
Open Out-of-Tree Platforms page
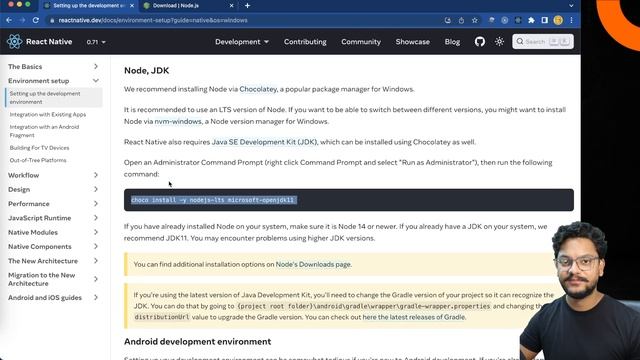pyautogui.click(x=38, y=160)
